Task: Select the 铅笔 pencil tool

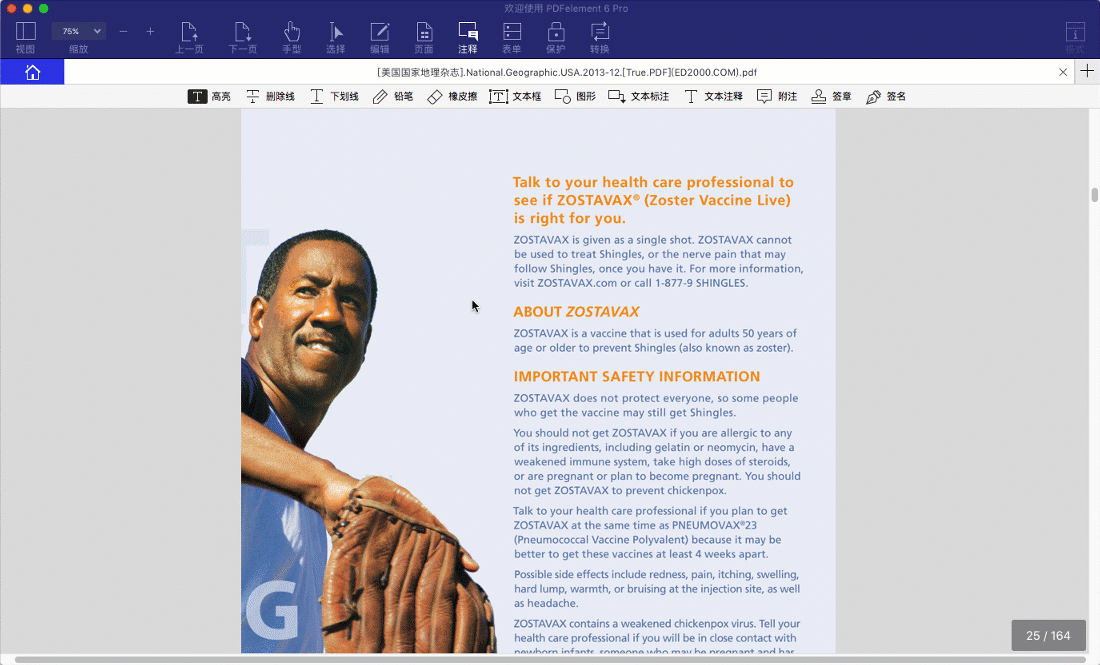Action: 393,96
